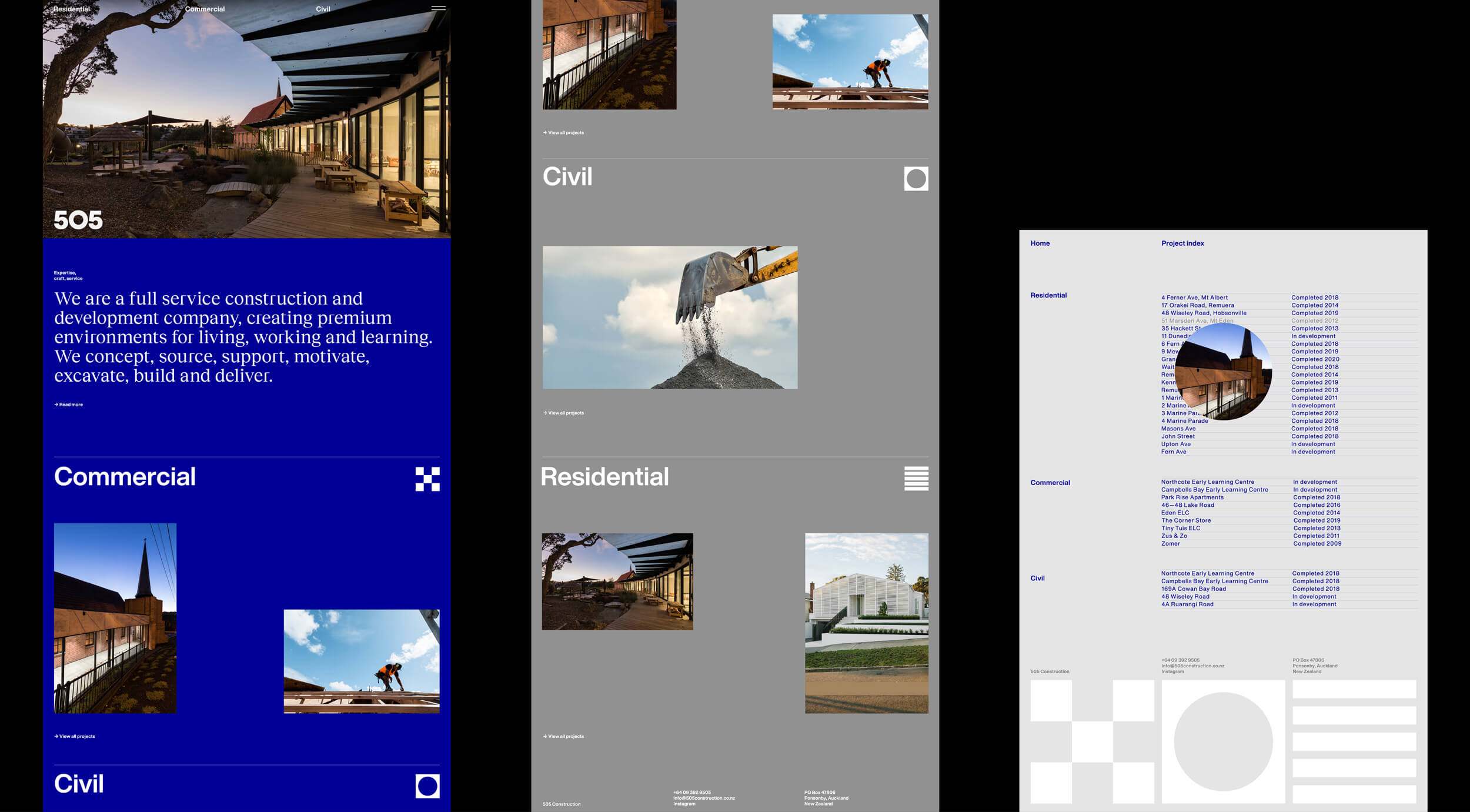Screen dimensions: 1470x812
Task: Click View all projects under excavator image
Action: pyautogui.click(x=563, y=413)
